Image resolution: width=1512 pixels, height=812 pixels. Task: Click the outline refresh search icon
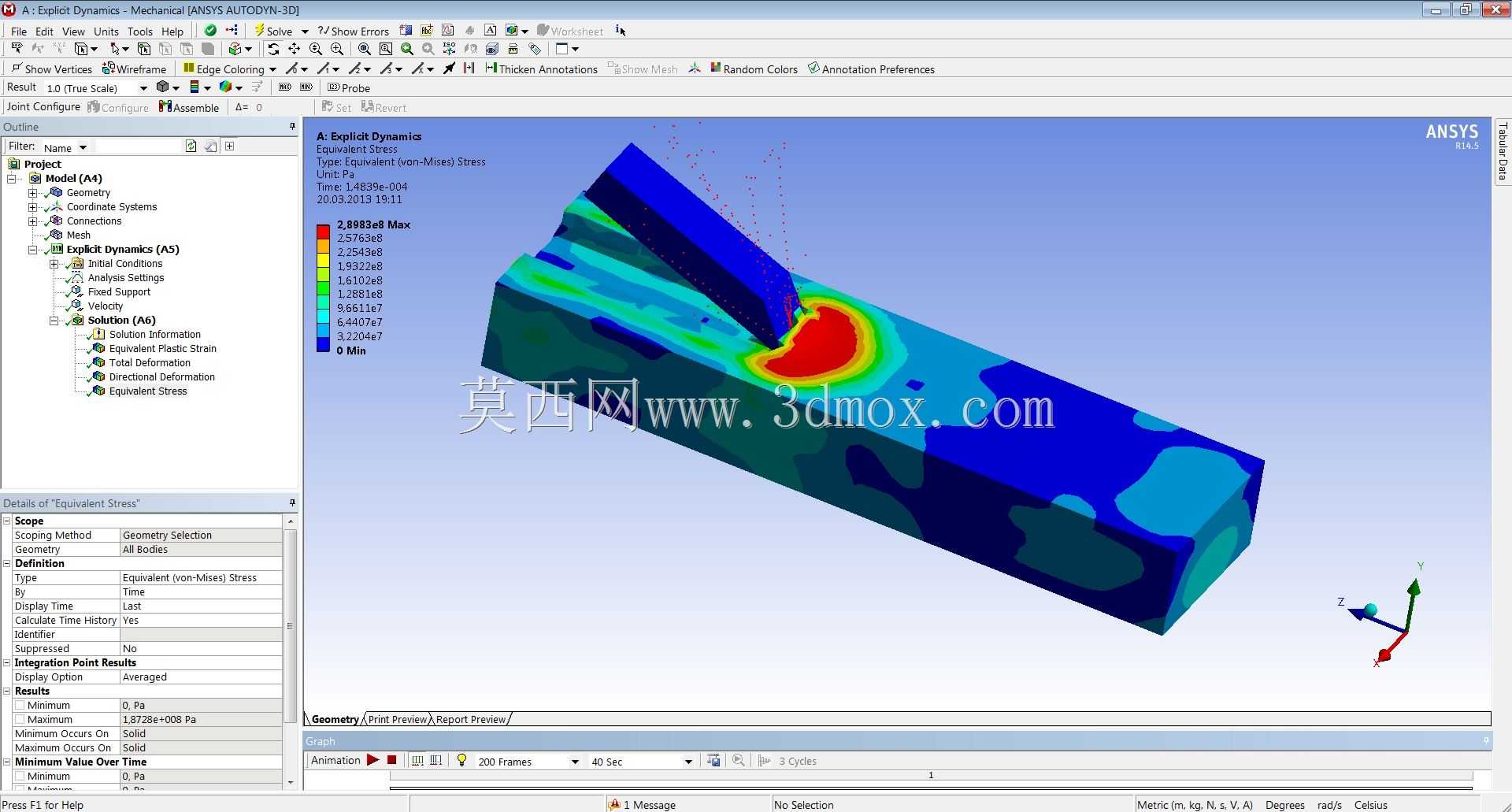click(191, 146)
